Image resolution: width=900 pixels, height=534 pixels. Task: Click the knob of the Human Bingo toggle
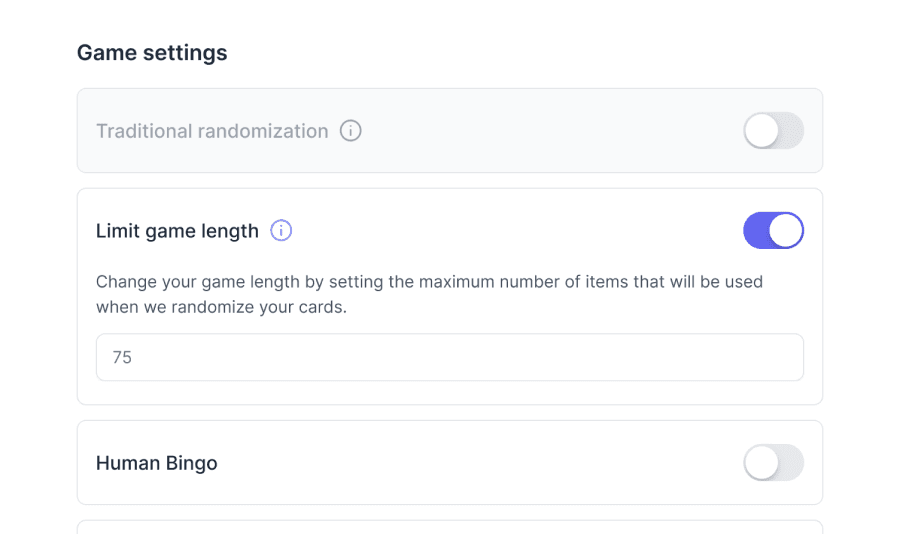coord(761,463)
